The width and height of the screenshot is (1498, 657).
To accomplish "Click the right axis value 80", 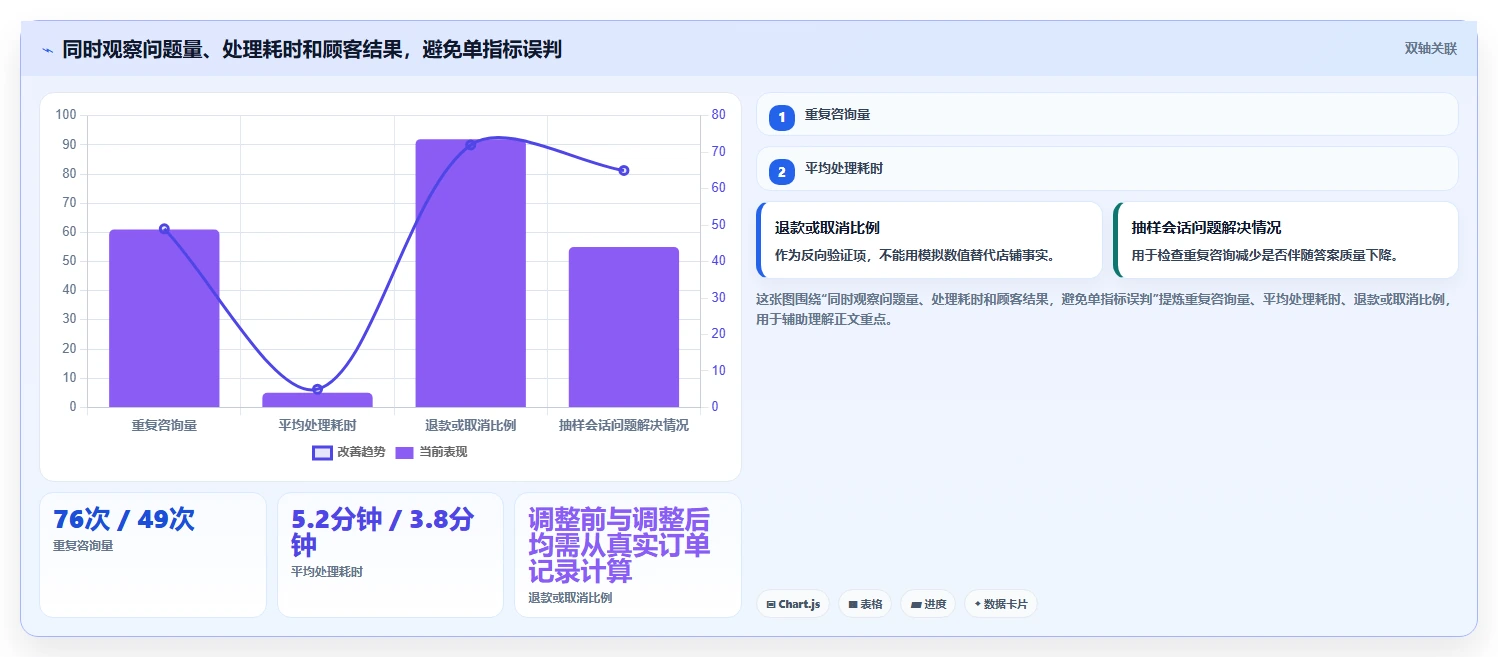I will (718, 115).
